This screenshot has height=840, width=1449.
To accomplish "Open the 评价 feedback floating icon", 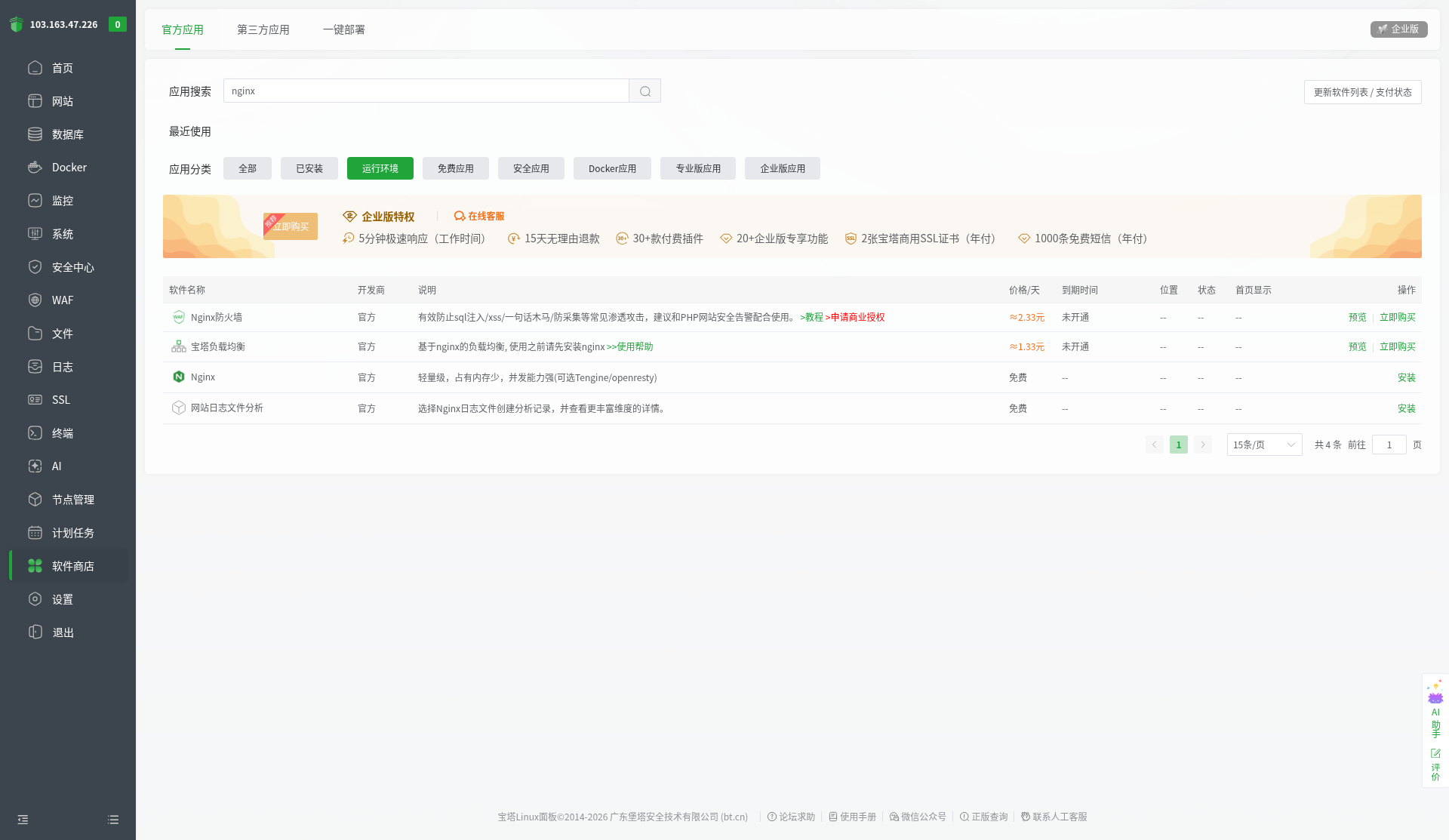I will 1435,765.
